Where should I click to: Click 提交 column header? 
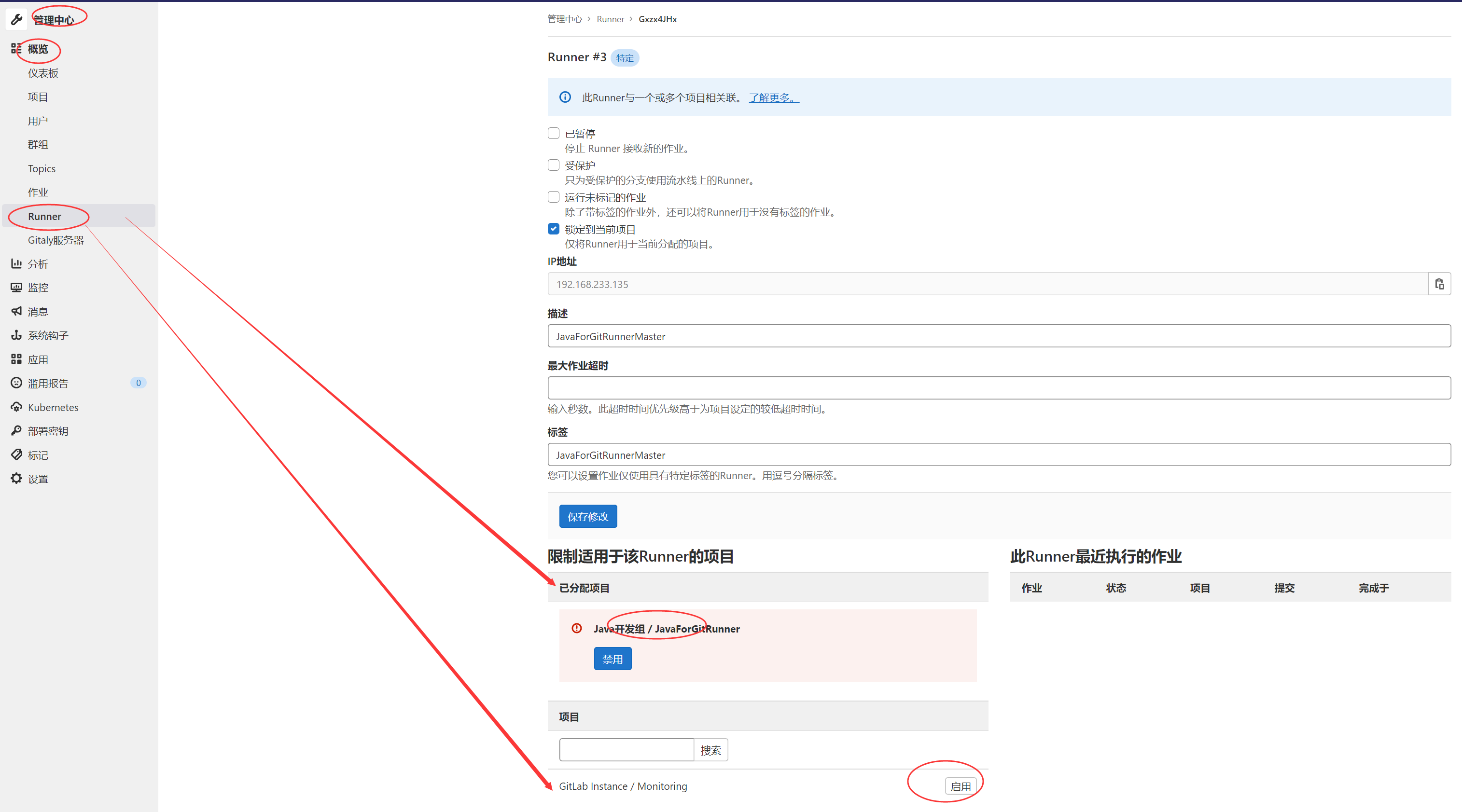1284,588
